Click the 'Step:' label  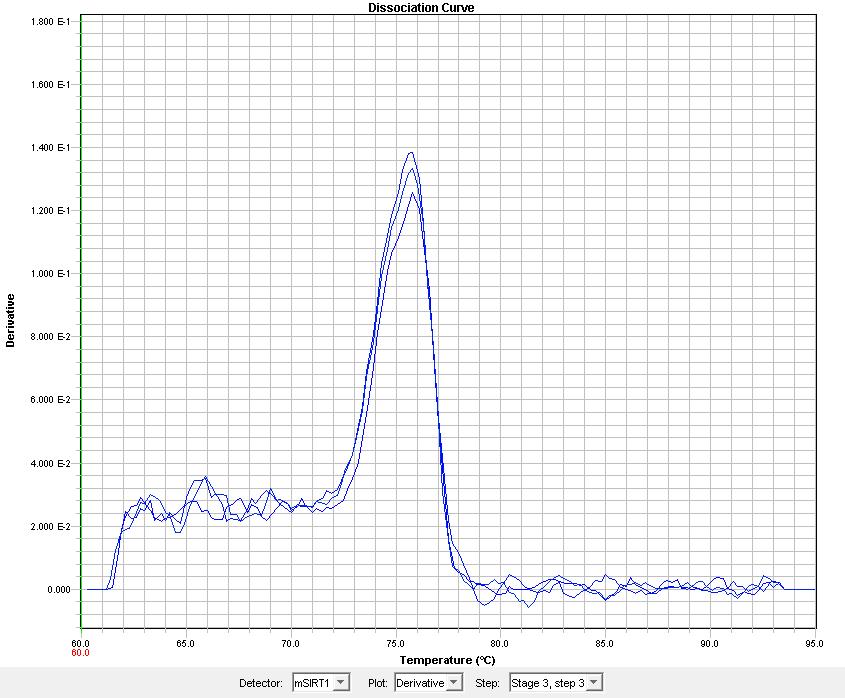click(x=487, y=683)
